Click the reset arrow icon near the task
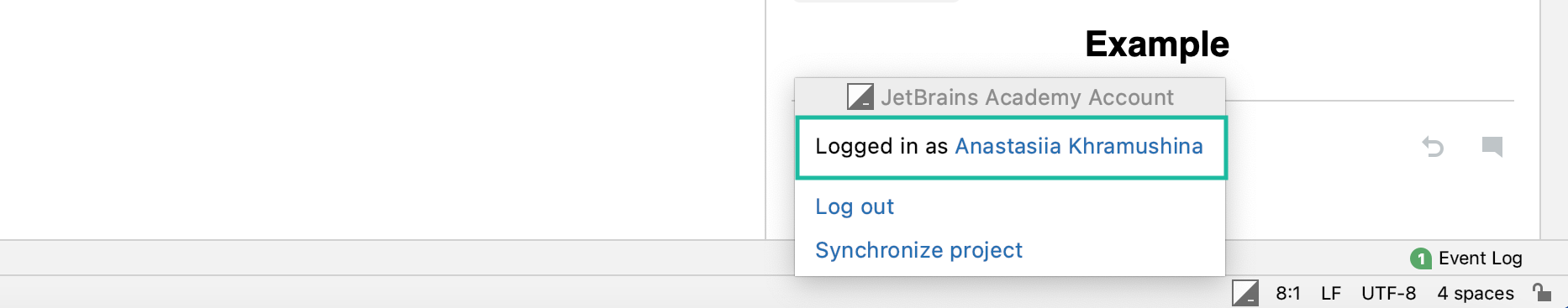This screenshot has width=1568, height=308. (1433, 147)
